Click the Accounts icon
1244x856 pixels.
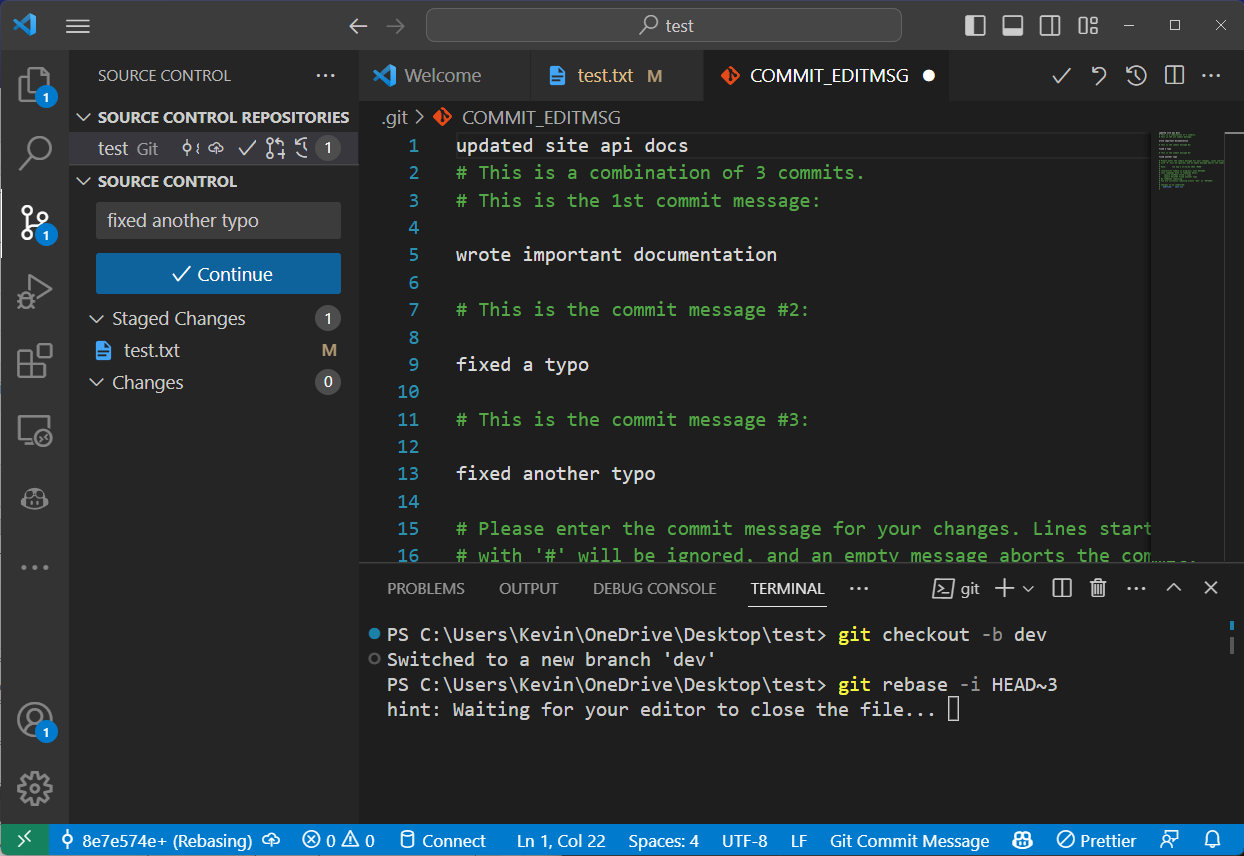[35, 719]
